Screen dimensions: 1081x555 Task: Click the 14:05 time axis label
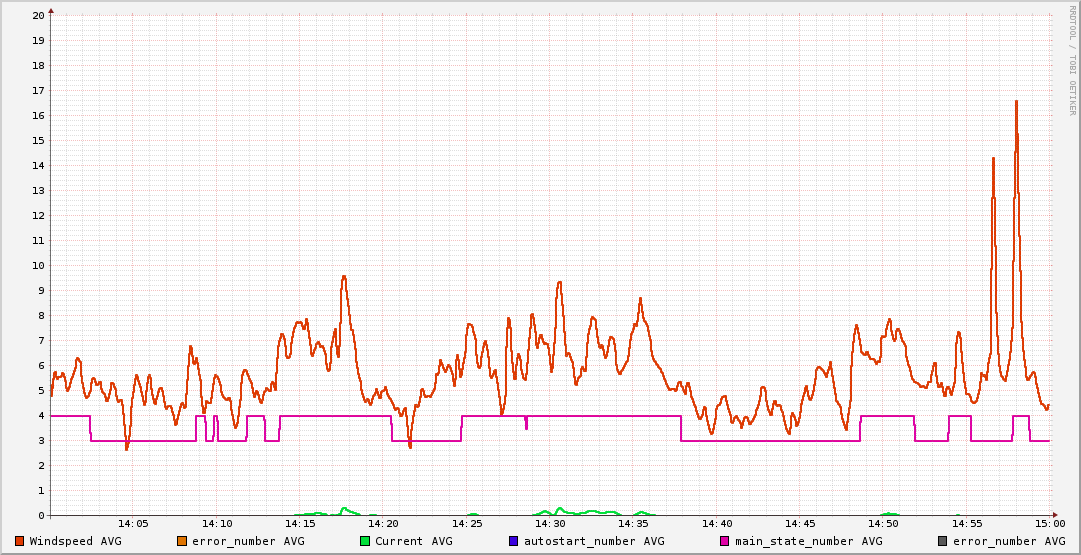pos(133,524)
